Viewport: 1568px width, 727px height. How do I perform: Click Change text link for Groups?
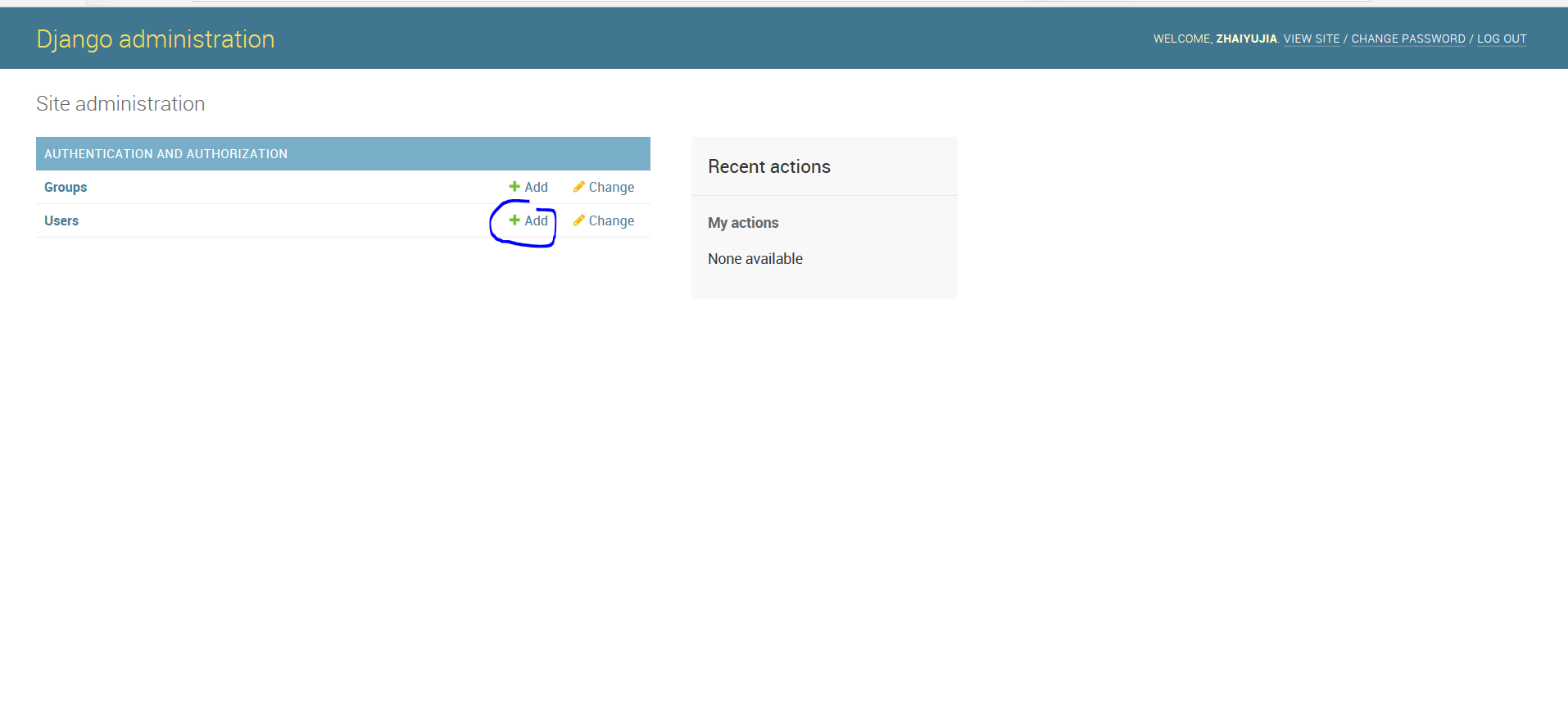coord(611,188)
